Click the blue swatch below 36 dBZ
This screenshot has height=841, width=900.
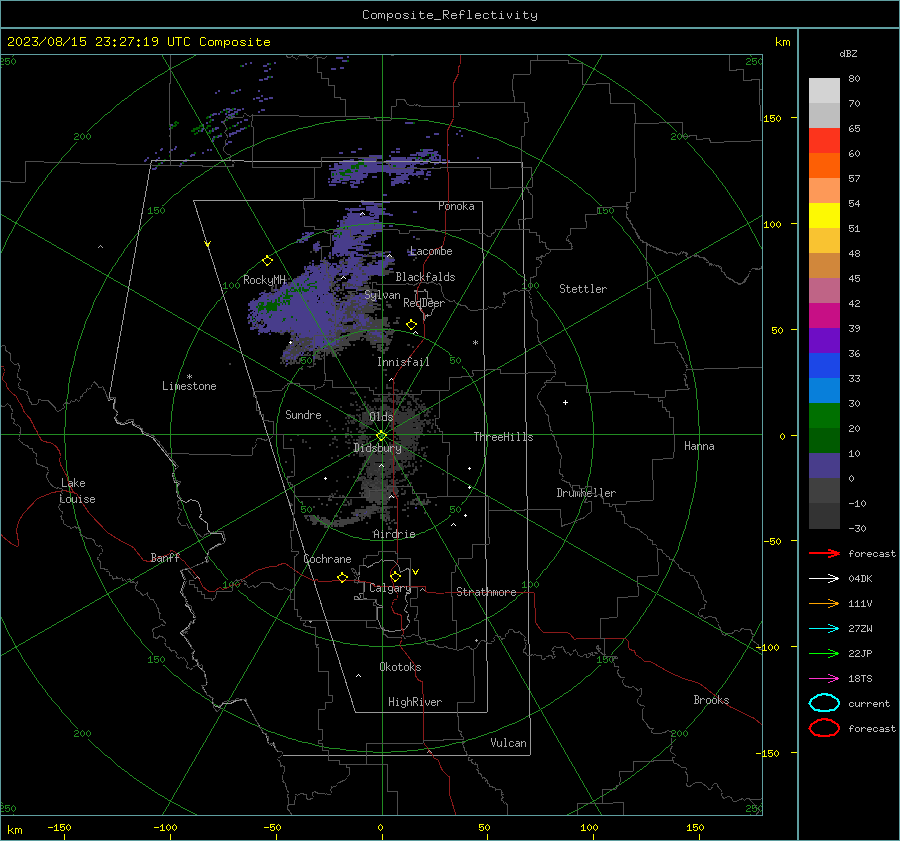[x=824, y=365]
